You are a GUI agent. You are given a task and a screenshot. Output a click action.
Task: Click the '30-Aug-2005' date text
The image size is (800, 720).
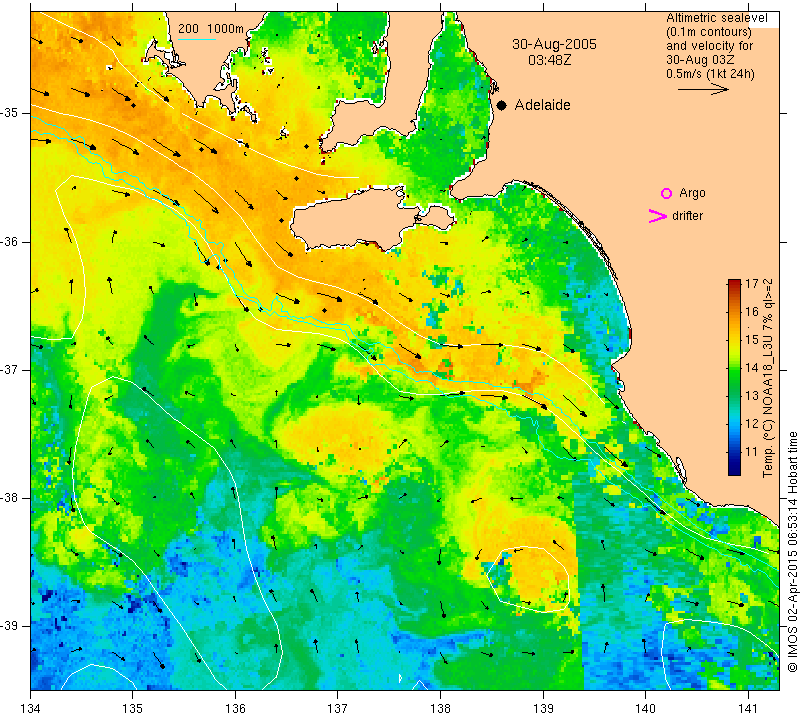(554, 44)
